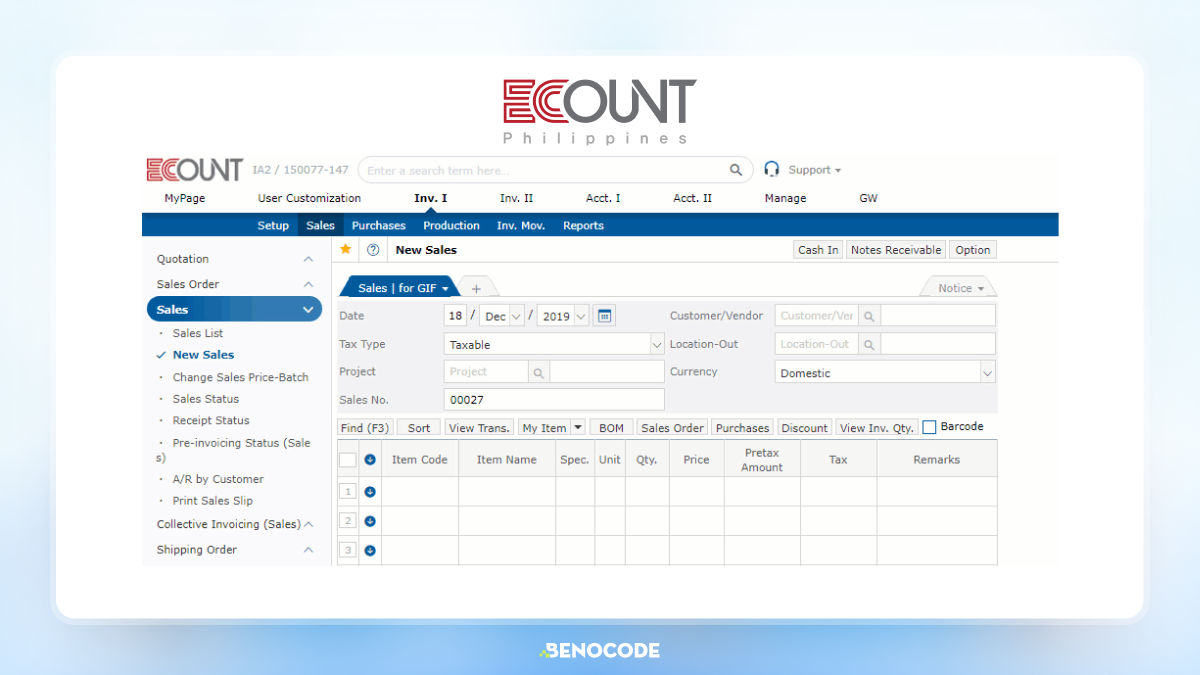Select row number 1 box
This screenshot has width=1200, height=675.
click(x=348, y=491)
